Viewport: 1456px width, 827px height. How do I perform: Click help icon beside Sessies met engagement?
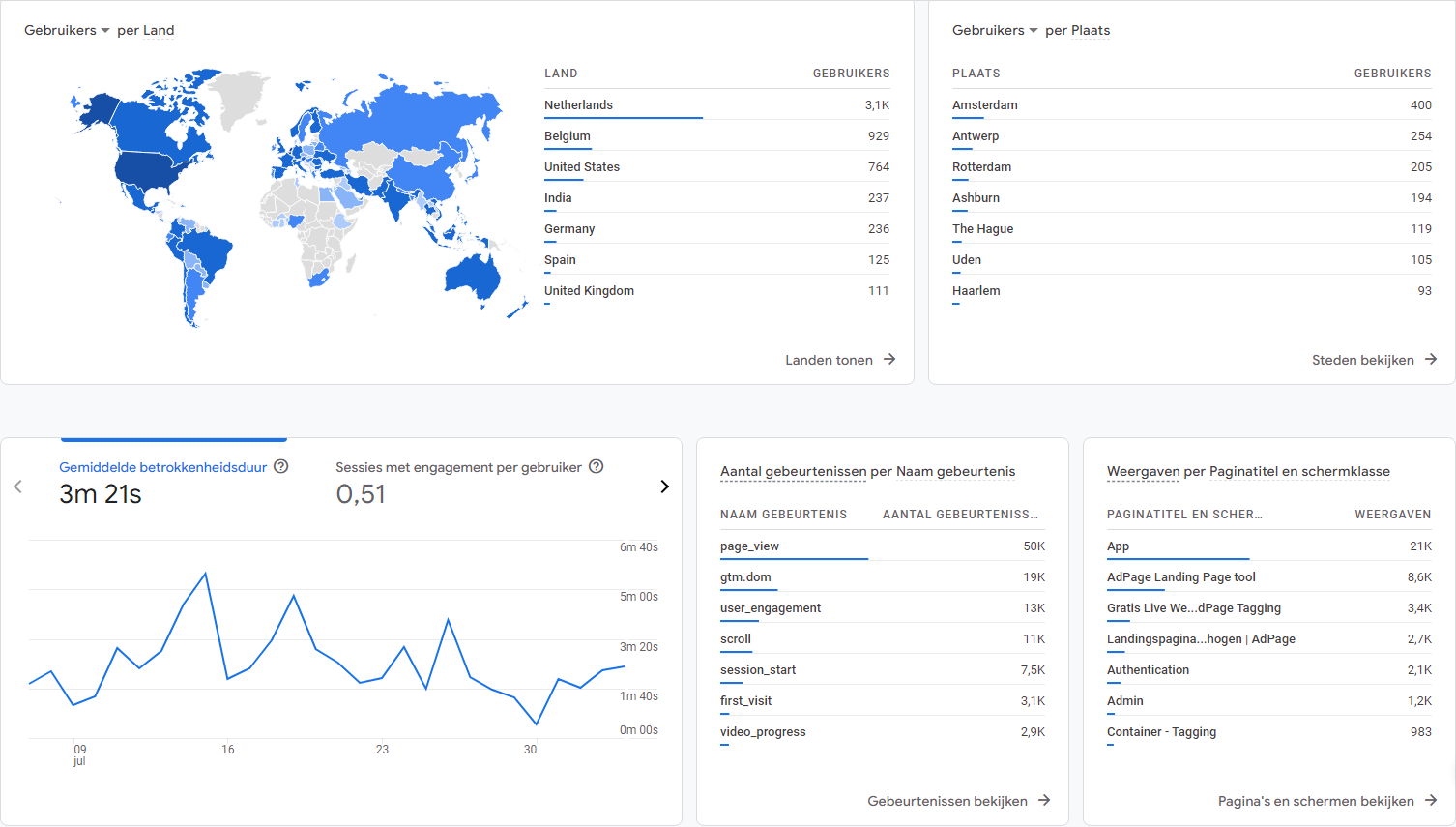597,466
